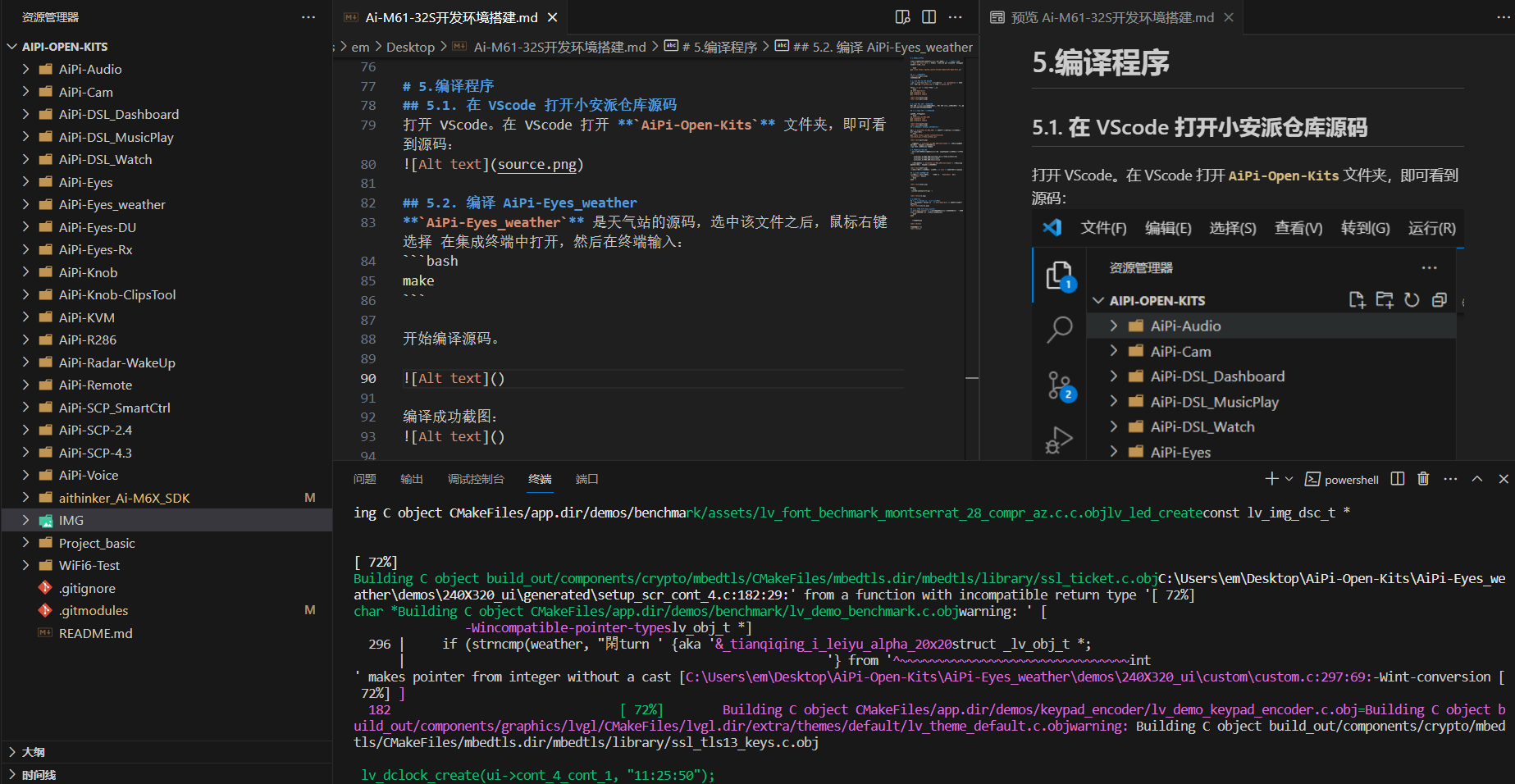Open editor tab more actions ellipsis
This screenshot has height=784, width=1515.
point(956,17)
